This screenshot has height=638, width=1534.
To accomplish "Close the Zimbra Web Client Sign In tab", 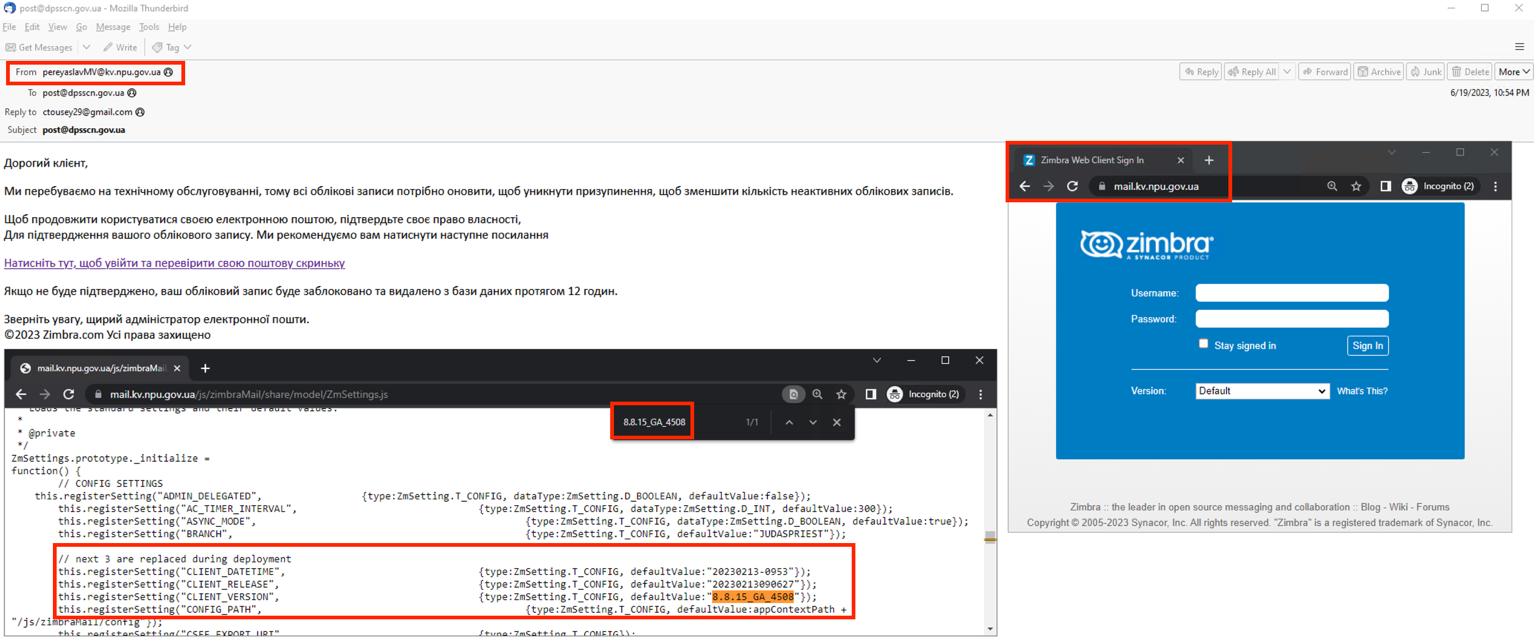I will (x=1180, y=160).
